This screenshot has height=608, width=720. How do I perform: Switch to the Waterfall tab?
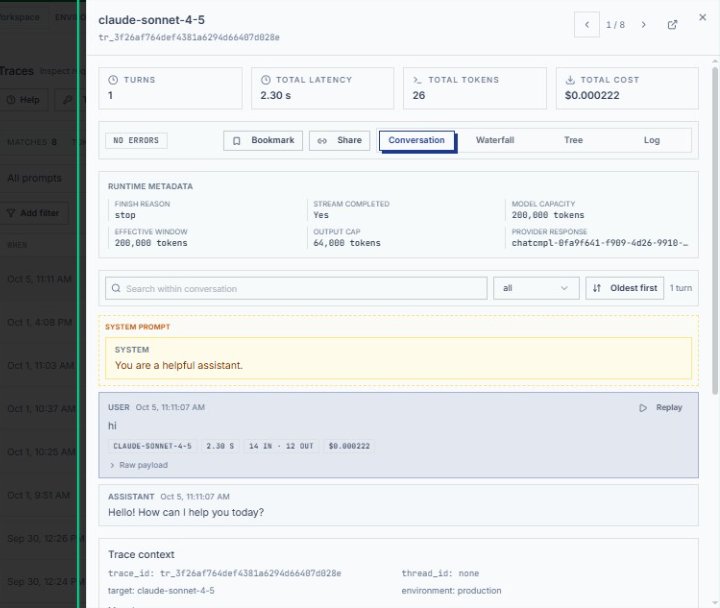(x=495, y=141)
